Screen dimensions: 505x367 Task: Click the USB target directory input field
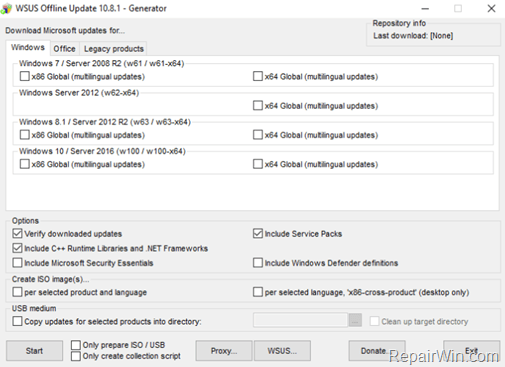point(300,320)
